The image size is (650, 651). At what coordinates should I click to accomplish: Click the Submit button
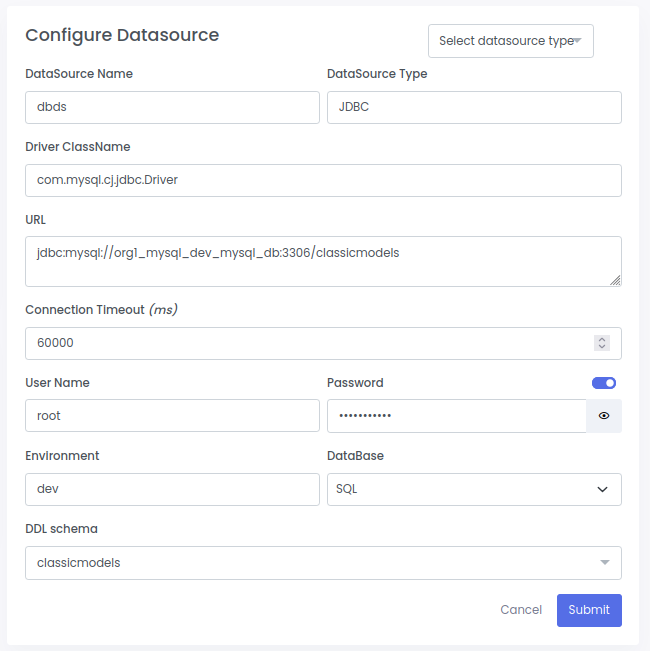click(589, 610)
